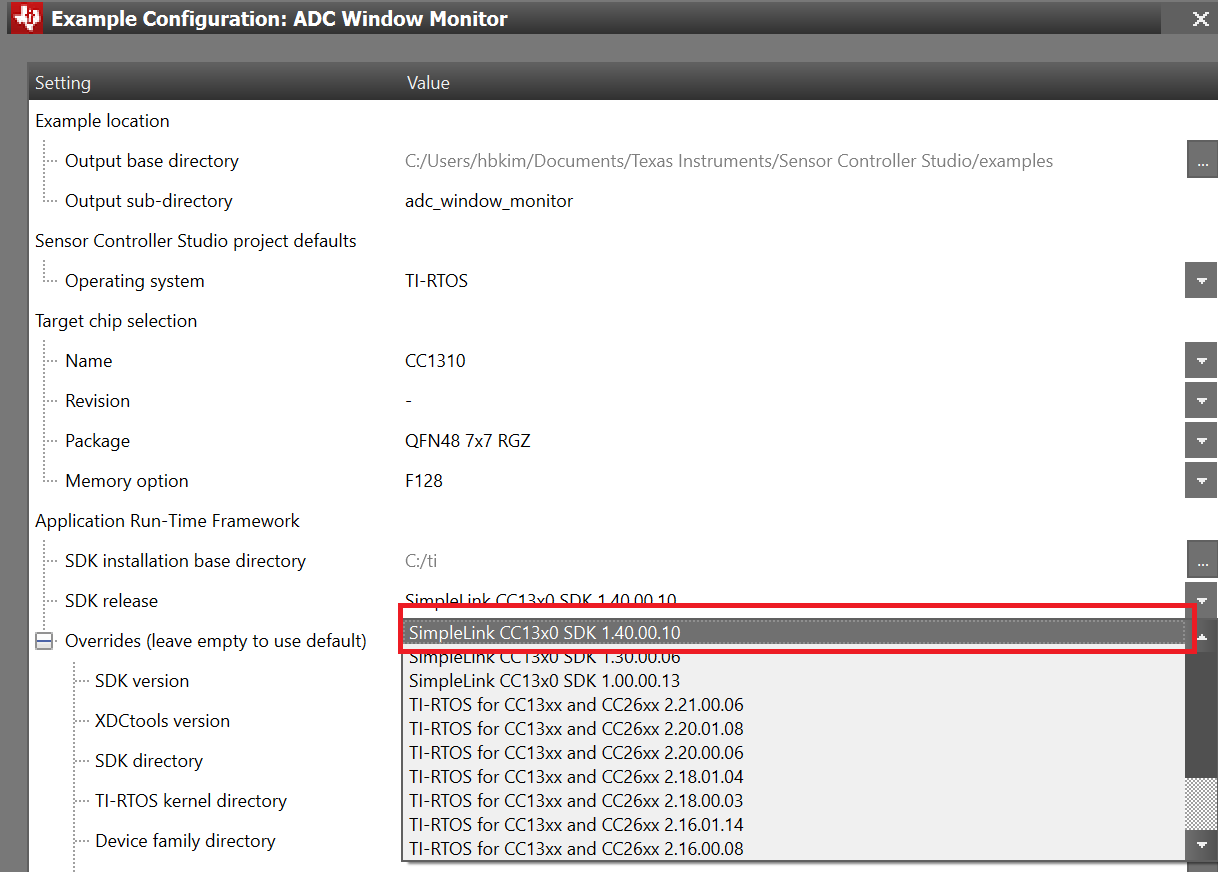This screenshot has width=1218, height=872.
Task: Click the Texas Instruments logo icon in title bar
Action: pos(28,18)
